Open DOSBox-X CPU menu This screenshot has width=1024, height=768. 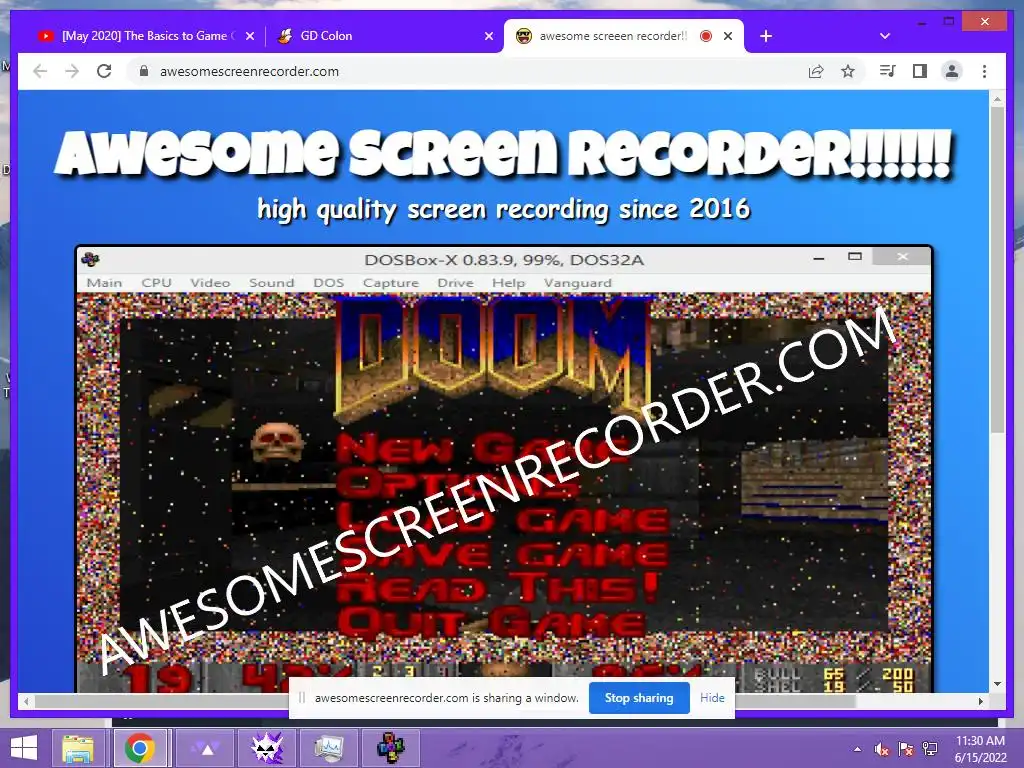157,283
